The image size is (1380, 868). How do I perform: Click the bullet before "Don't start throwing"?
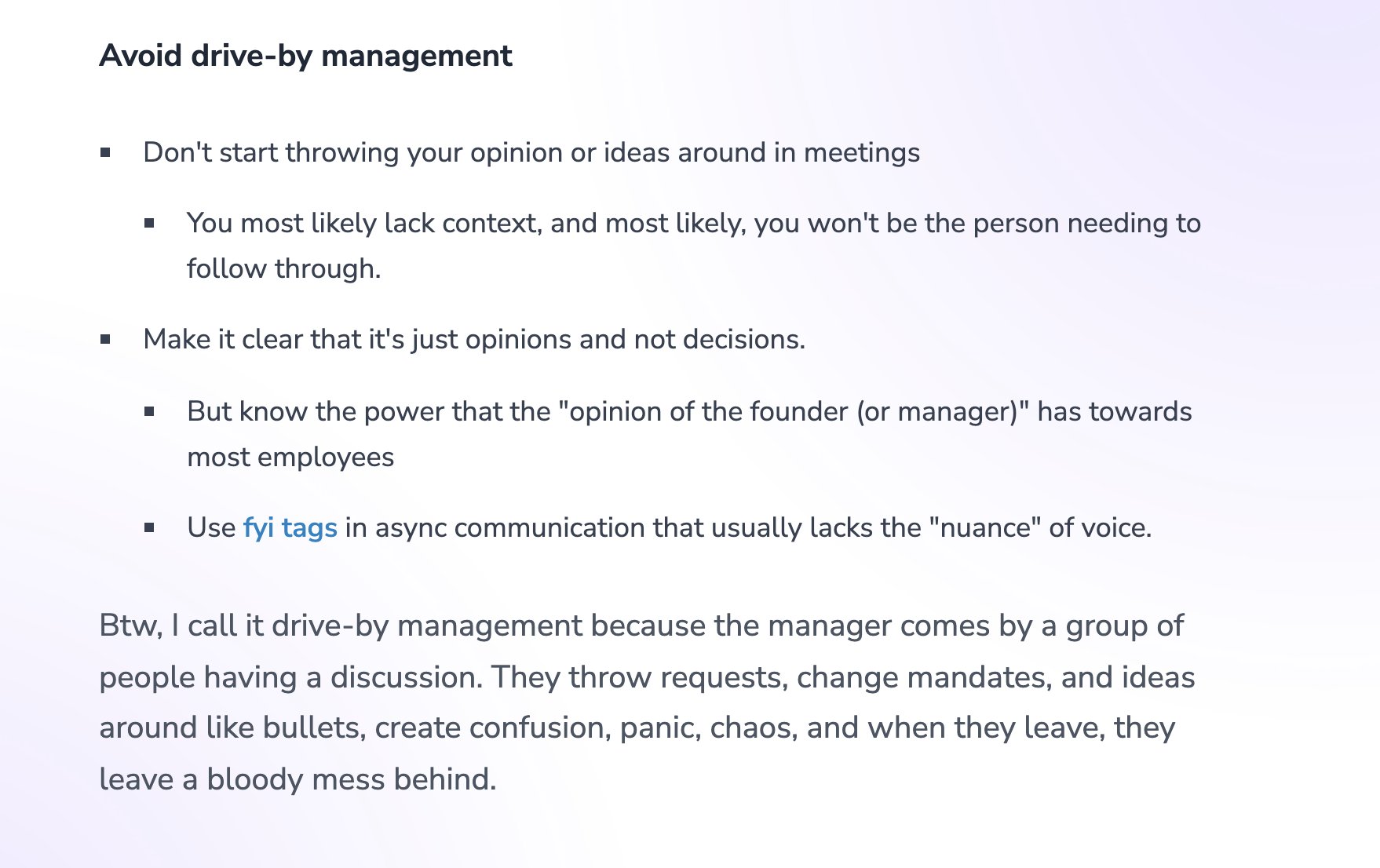tap(105, 152)
